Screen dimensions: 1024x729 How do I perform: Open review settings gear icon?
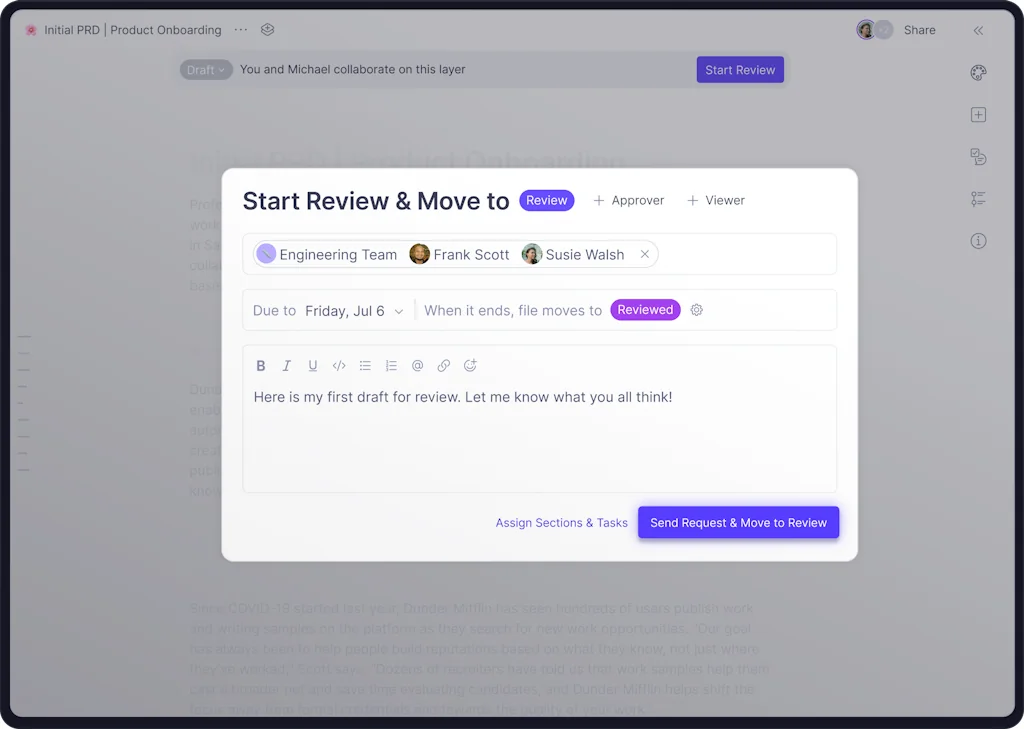(x=697, y=310)
